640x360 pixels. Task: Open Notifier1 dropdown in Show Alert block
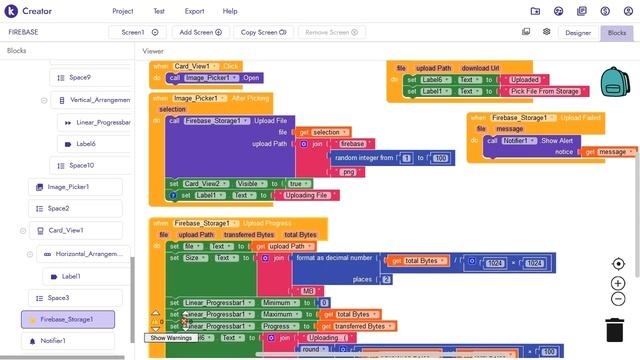click(519, 140)
